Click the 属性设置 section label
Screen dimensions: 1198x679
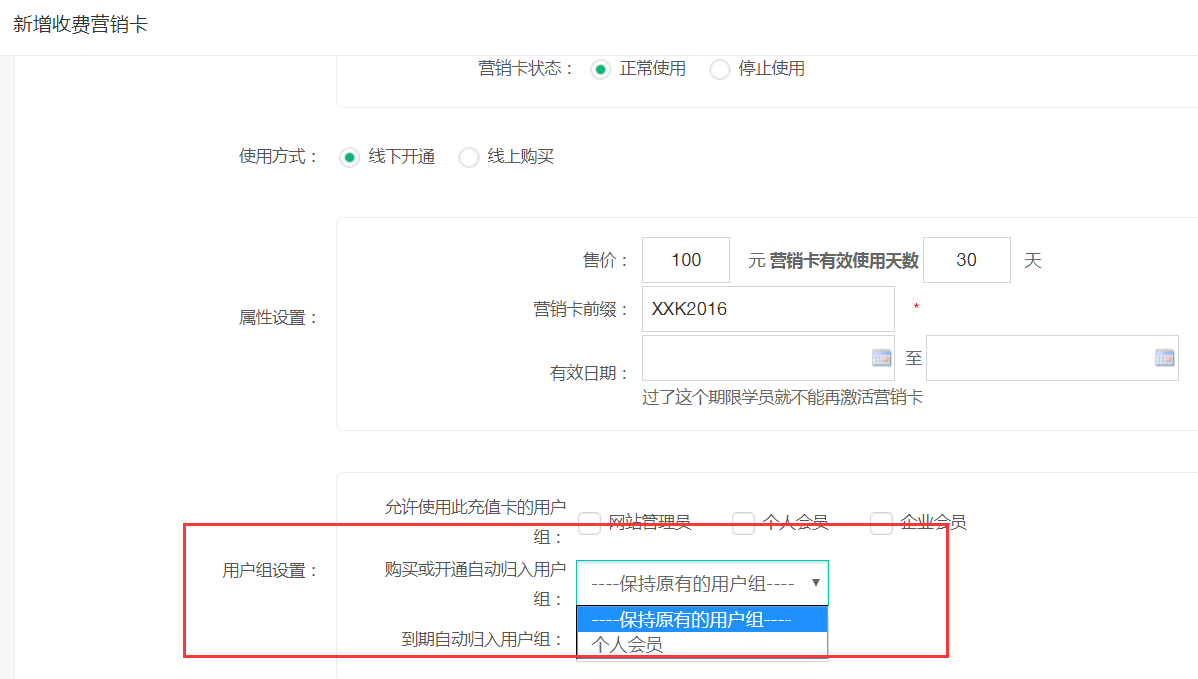click(x=277, y=318)
